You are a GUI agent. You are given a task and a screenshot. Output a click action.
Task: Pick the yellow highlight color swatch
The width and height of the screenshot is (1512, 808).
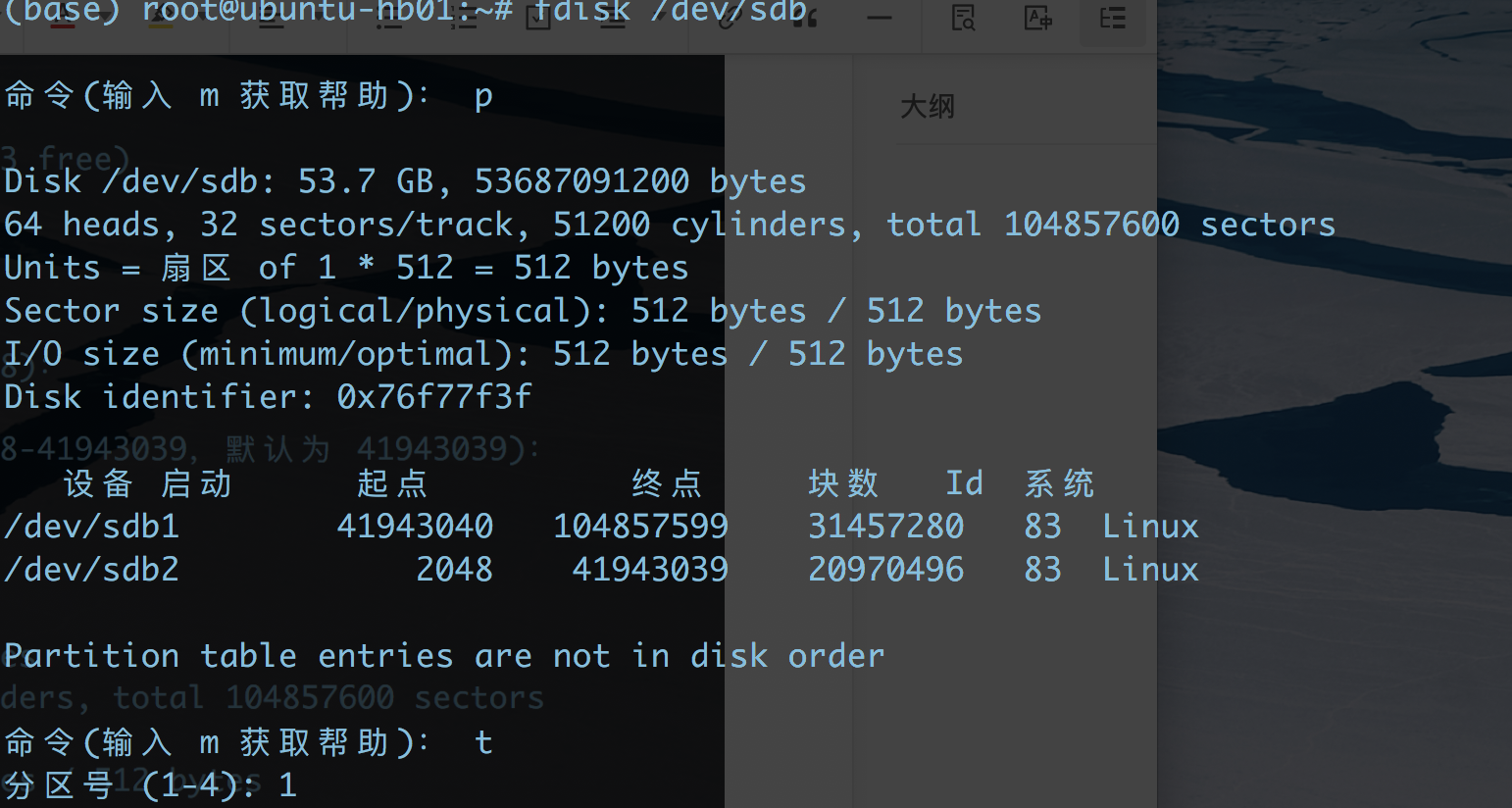point(160,20)
